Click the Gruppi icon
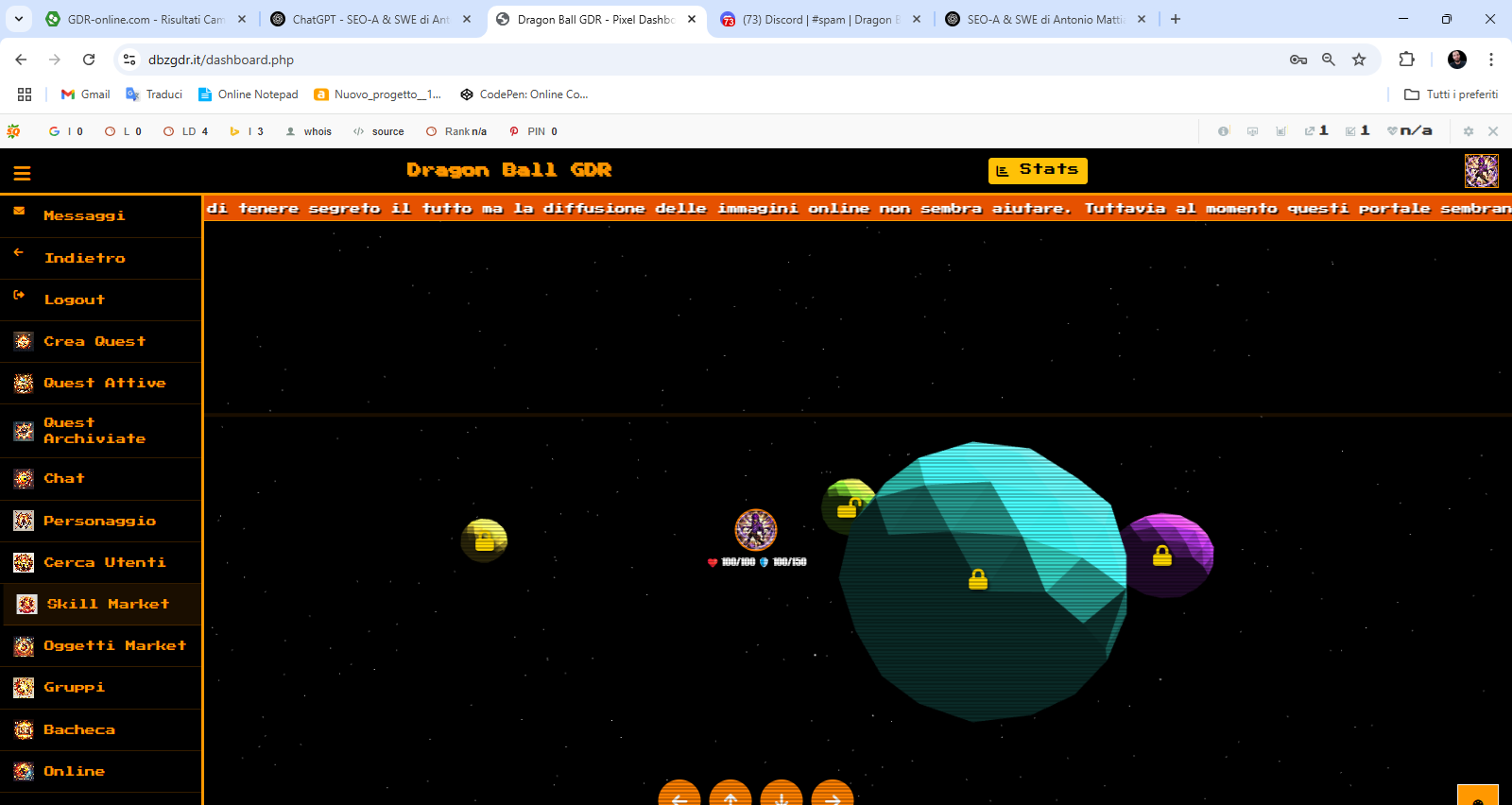 click(x=24, y=687)
